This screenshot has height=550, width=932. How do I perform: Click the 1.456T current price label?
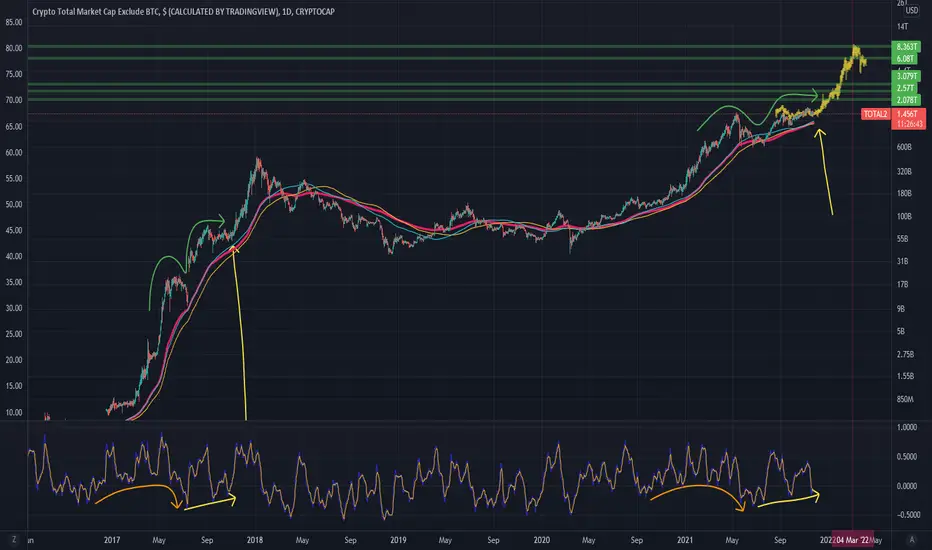point(908,114)
